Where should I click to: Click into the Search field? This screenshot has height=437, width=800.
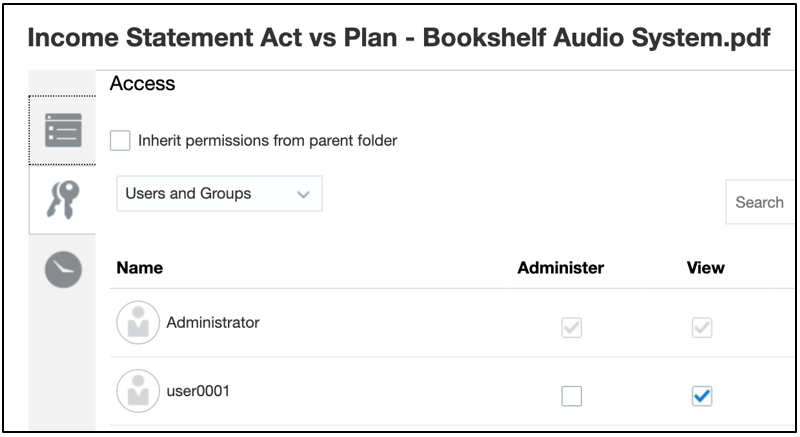pyautogui.click(x=765, y=202)
